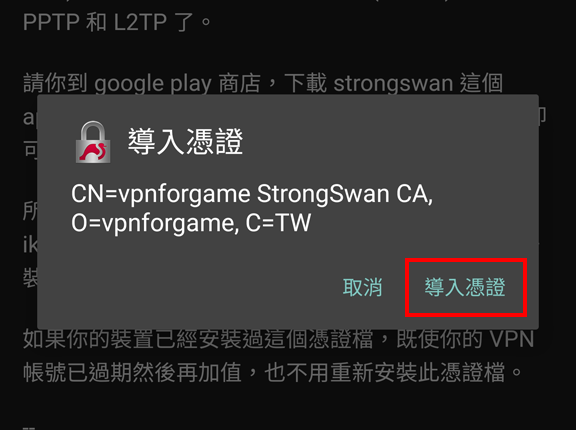The image size is (576, 430).
Task: Click the StrongSwan CA words in certificate
Action: click(342, 194)
